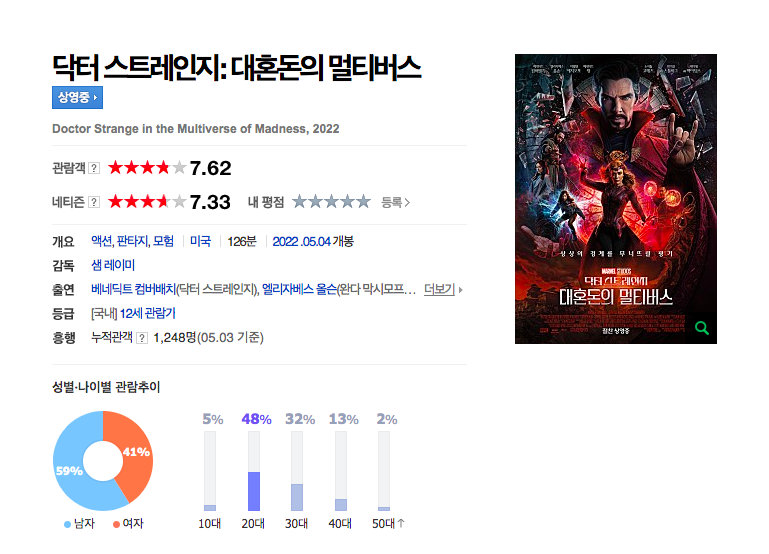Viewport: 769px width, 554px height.
Task: Open the movie poster thumbnail
Action: pos(616,199)
